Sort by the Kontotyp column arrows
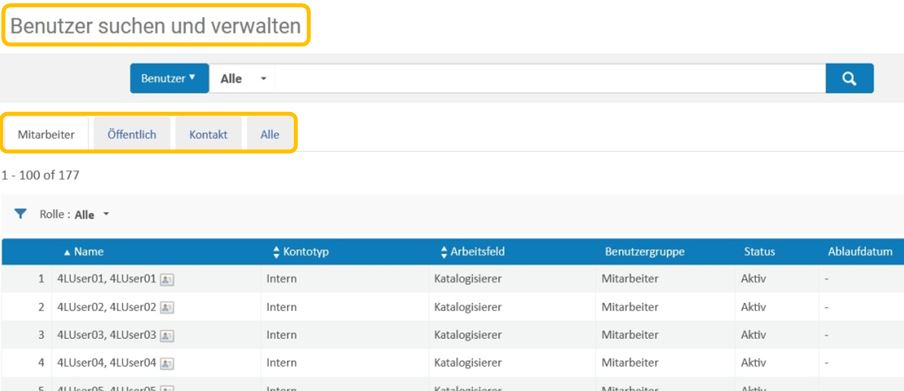 click(x=276, y=252)
